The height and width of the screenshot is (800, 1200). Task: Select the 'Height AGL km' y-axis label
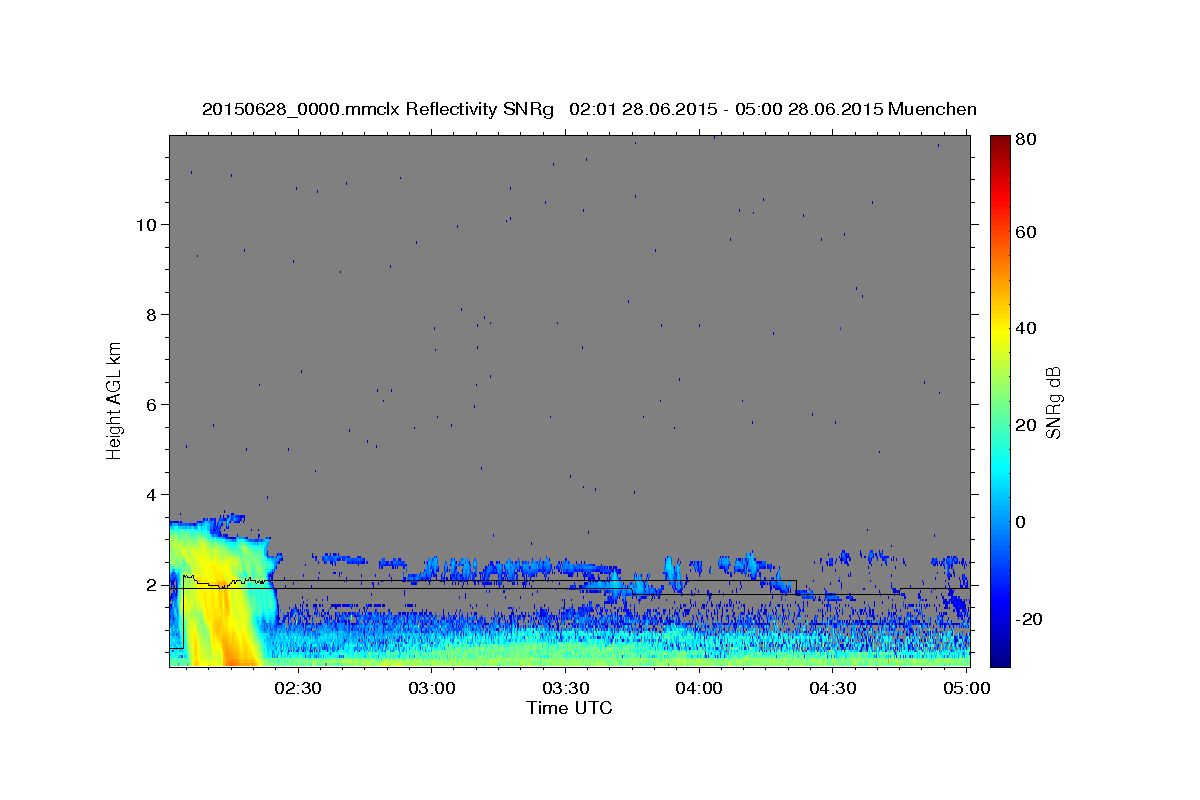coord(115,400)
